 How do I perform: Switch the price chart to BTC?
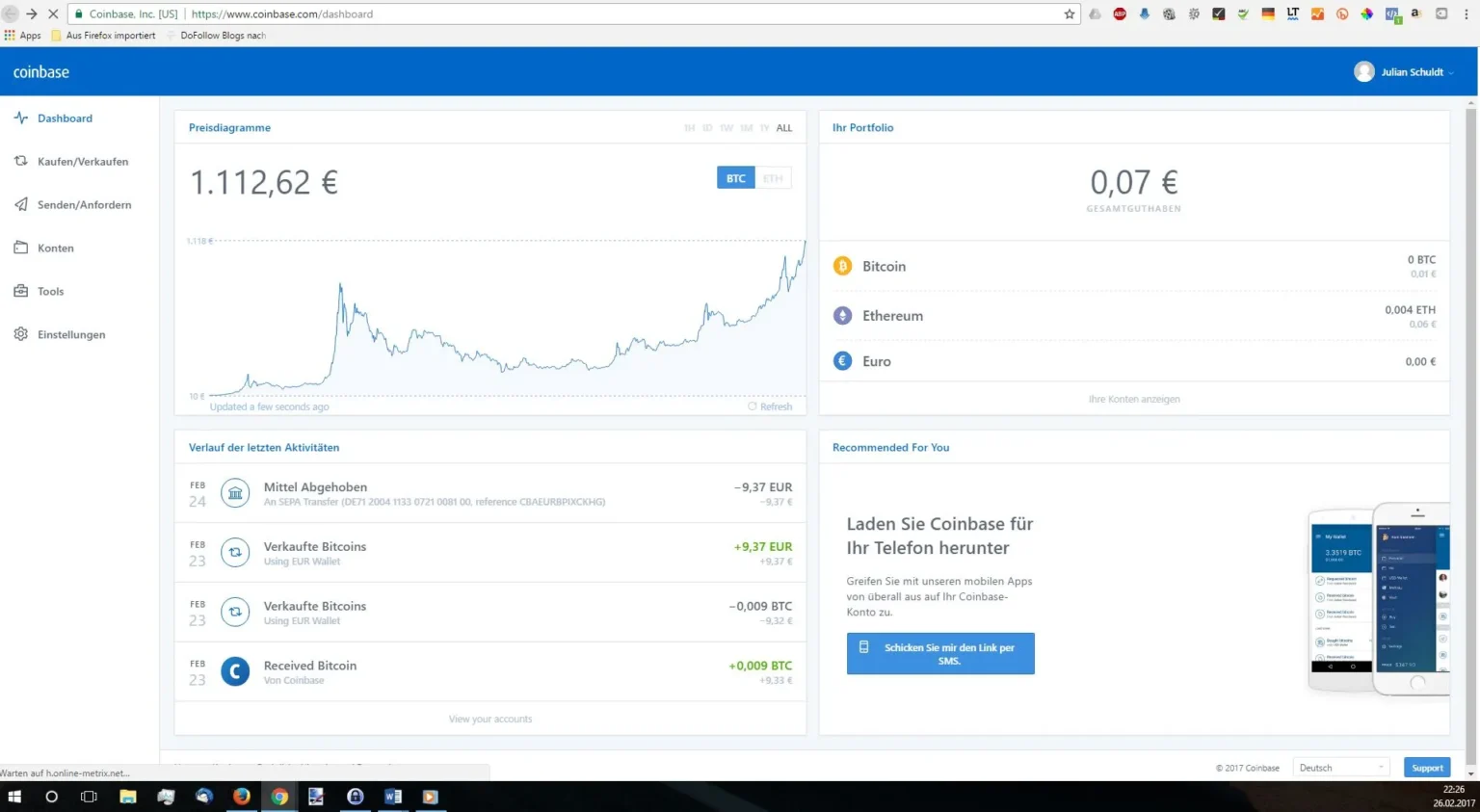735,177
